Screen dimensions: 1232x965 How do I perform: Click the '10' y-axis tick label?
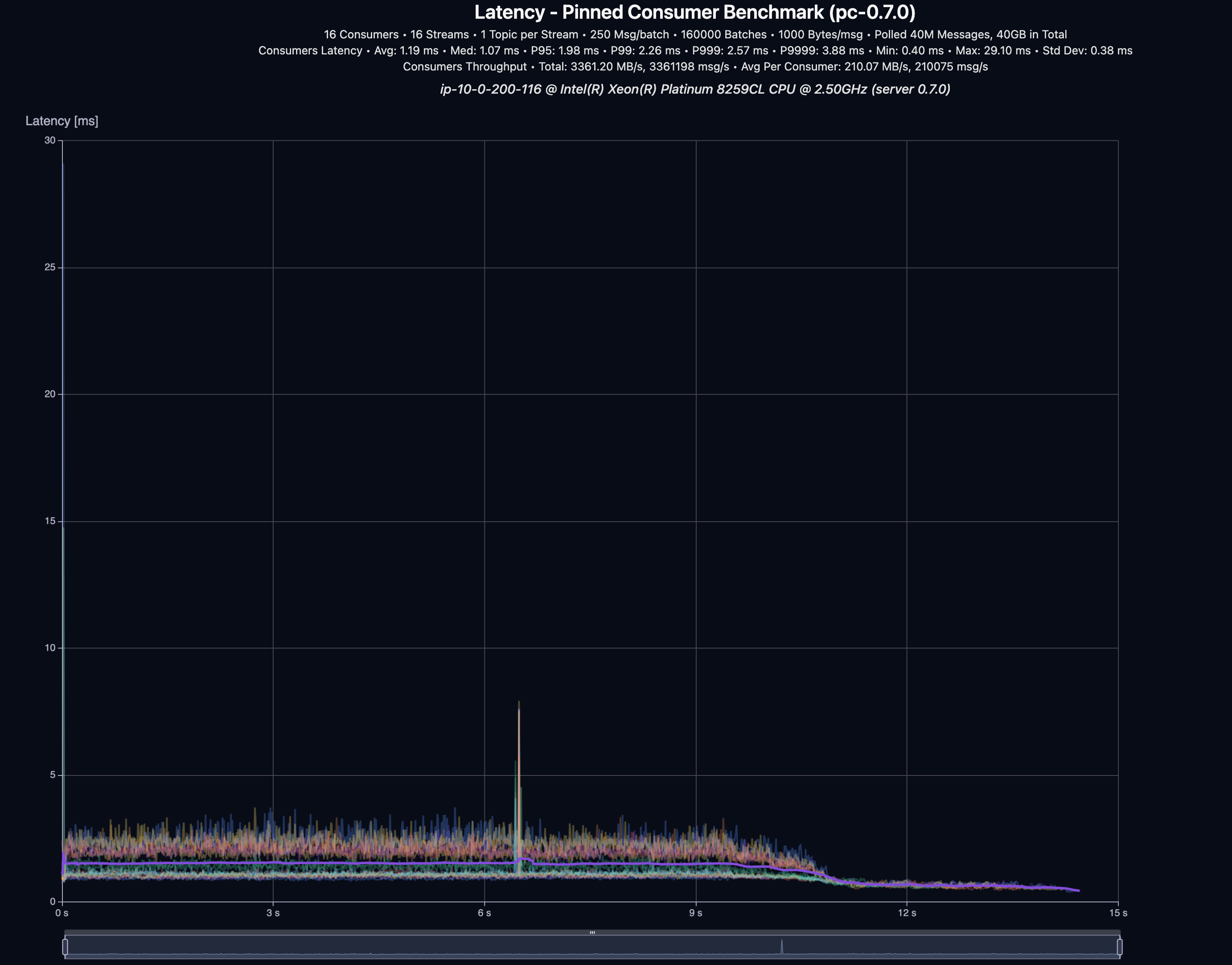(49, 647)
